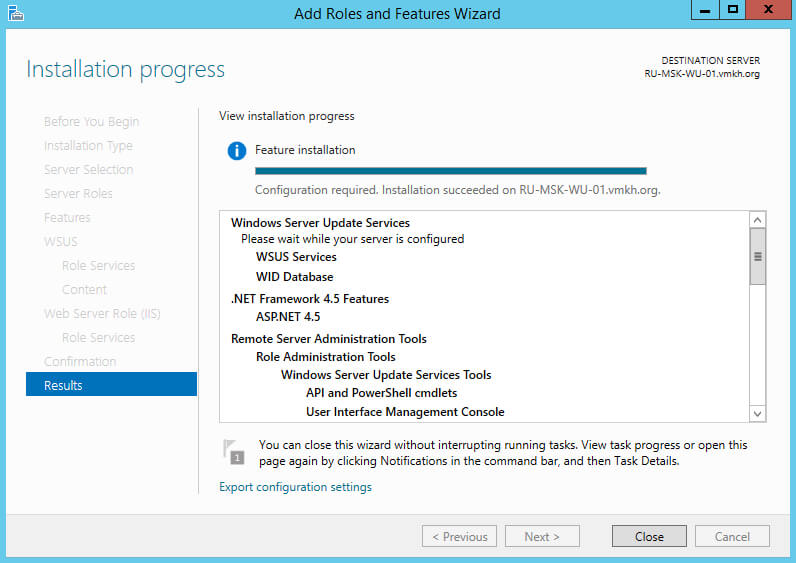This screenshot has width=796, height=563.
Task: Click the Windows Server Update Services Tools entry
Action: point(386,375)
